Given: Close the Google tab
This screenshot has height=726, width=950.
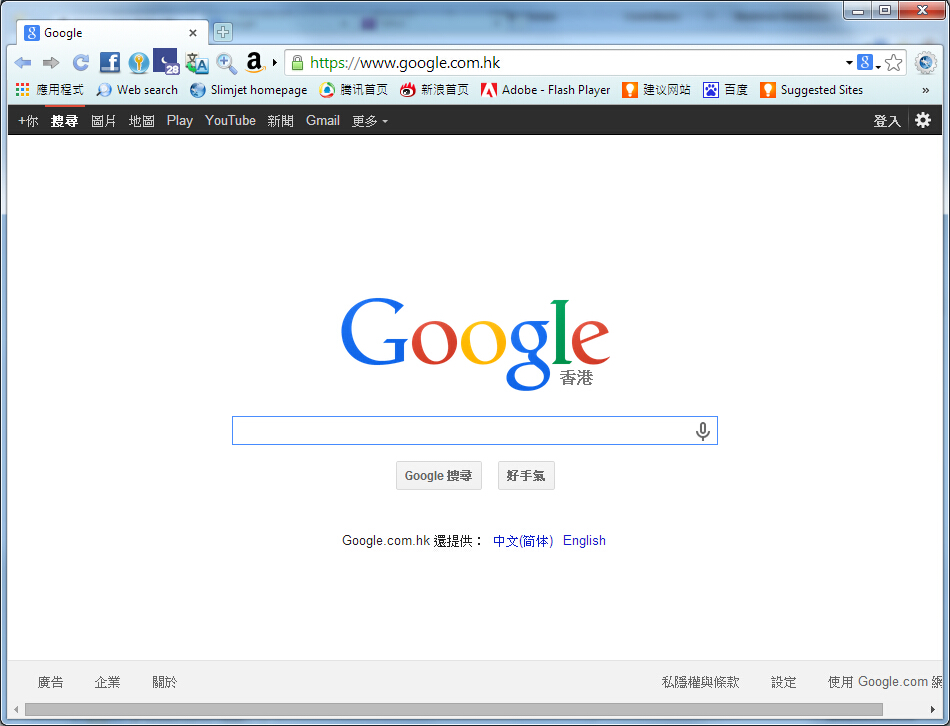Looking at the screenshot, I should click(193, 33).
